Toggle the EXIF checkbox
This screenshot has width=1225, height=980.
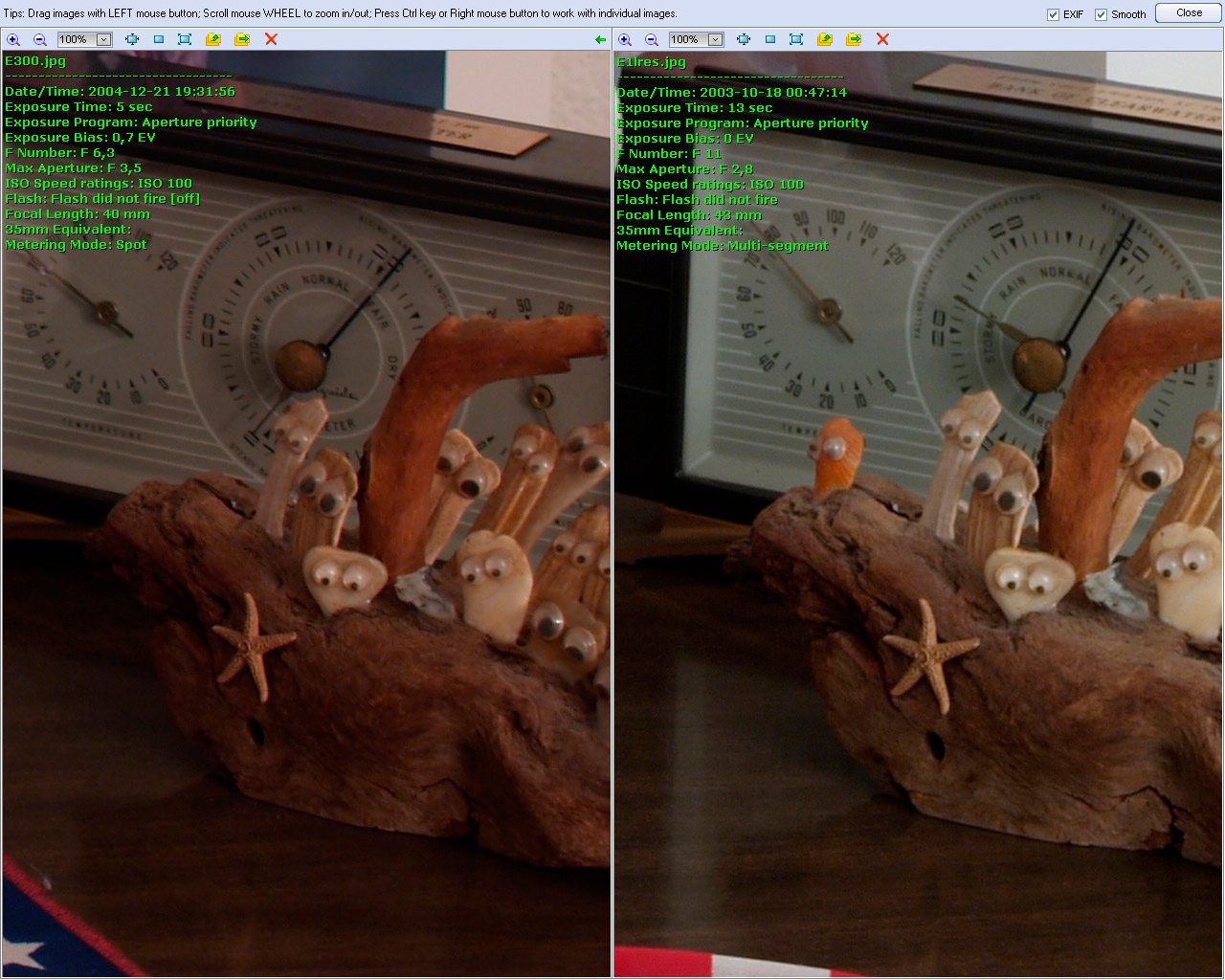click(1053, 14)
